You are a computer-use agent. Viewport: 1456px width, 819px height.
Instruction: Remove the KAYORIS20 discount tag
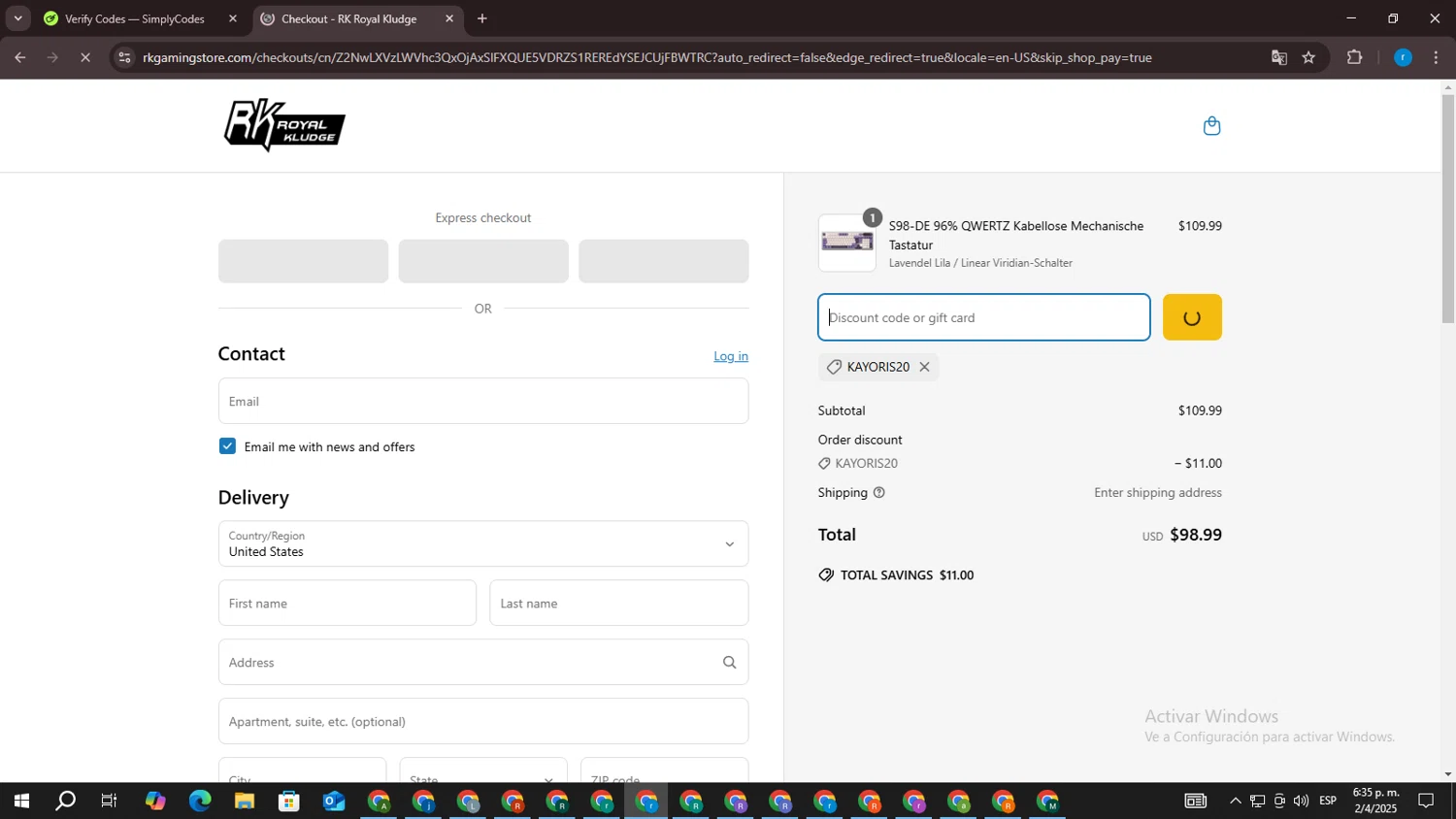pyautogui.click(x=924, y=367)
